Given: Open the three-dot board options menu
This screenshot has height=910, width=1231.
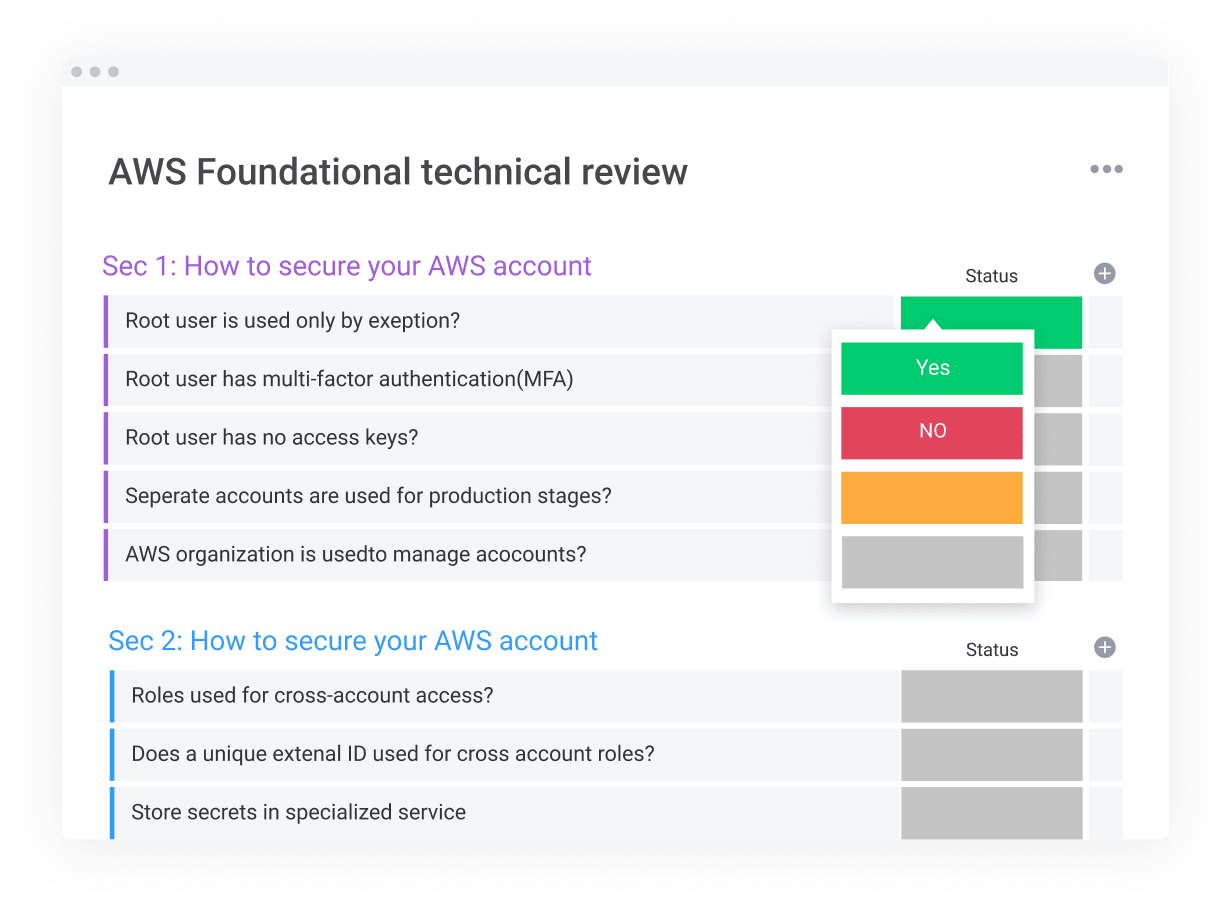Looking at the screenshot, I should [1106, 169].
